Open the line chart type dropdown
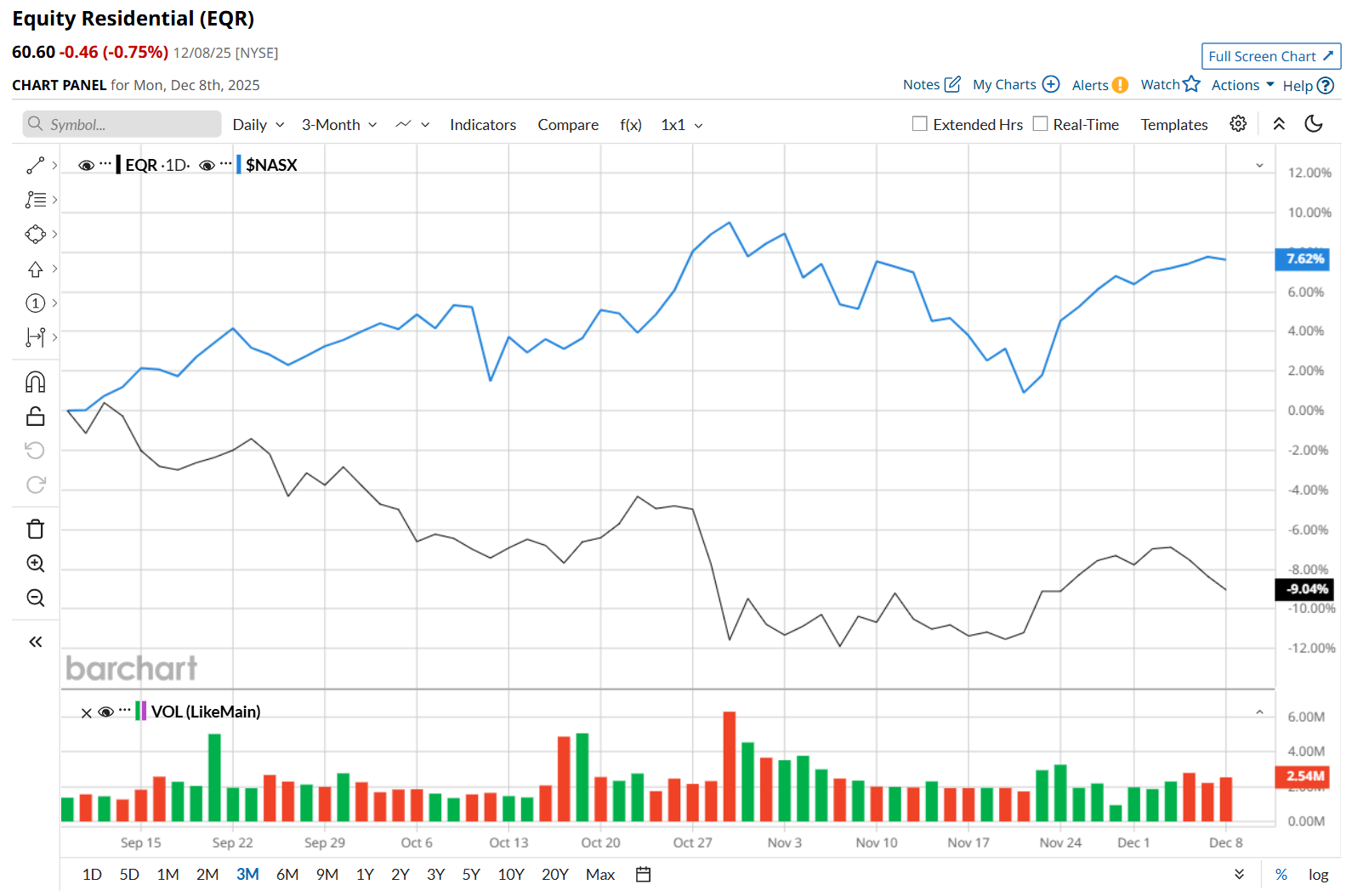The image size is (1369, 896). [x=413, y=125]
